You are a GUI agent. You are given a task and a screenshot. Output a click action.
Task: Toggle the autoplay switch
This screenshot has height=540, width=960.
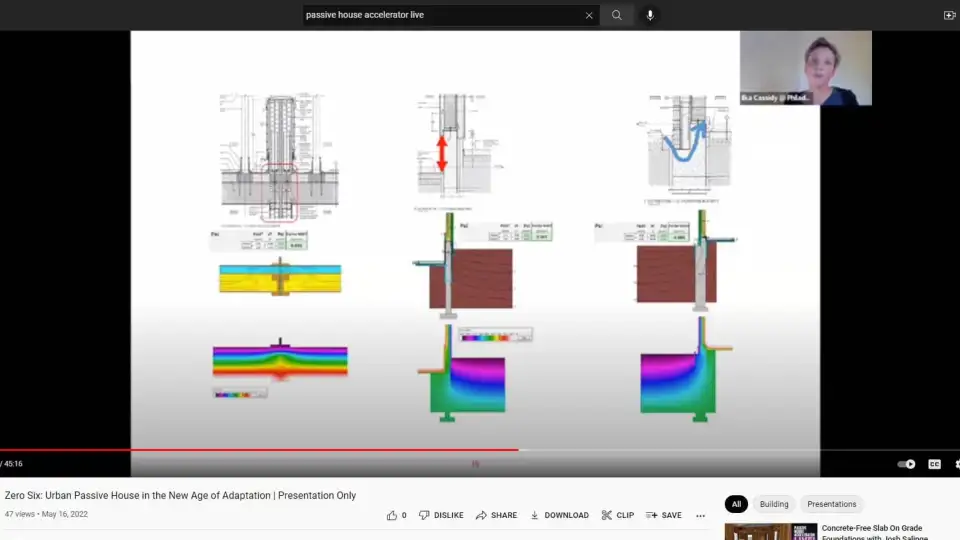[906, 464]
